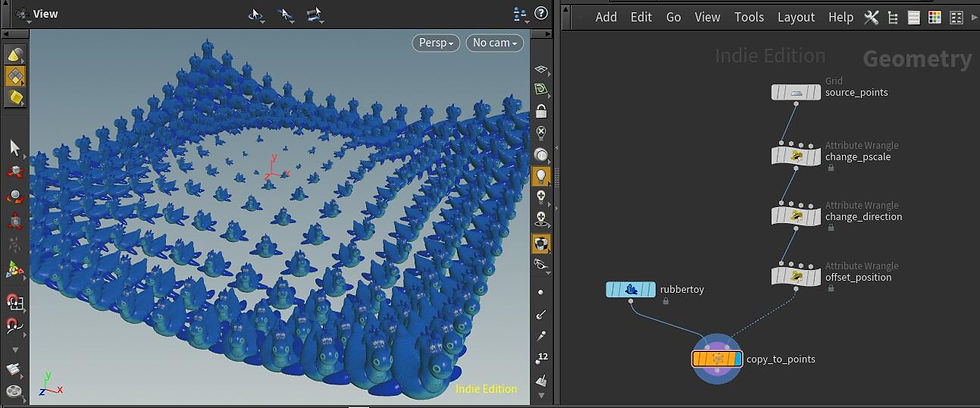Open the Tools menu in network editor

[749, 17]
